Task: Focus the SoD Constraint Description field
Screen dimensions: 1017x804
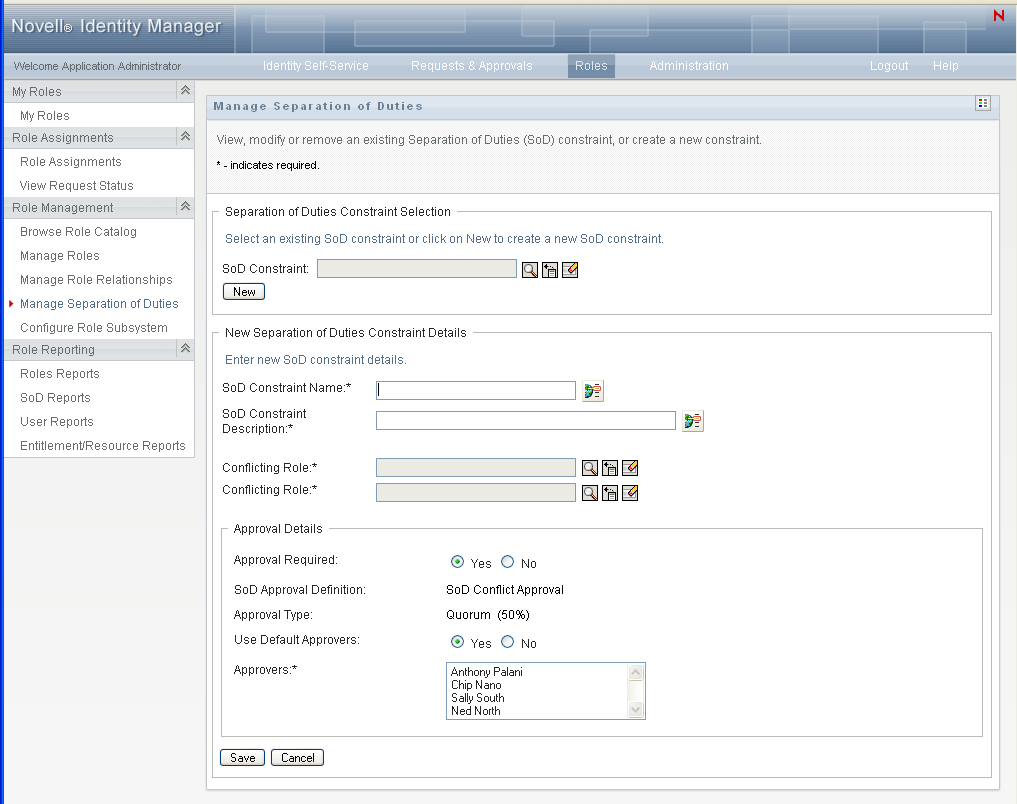Action: 526,420
